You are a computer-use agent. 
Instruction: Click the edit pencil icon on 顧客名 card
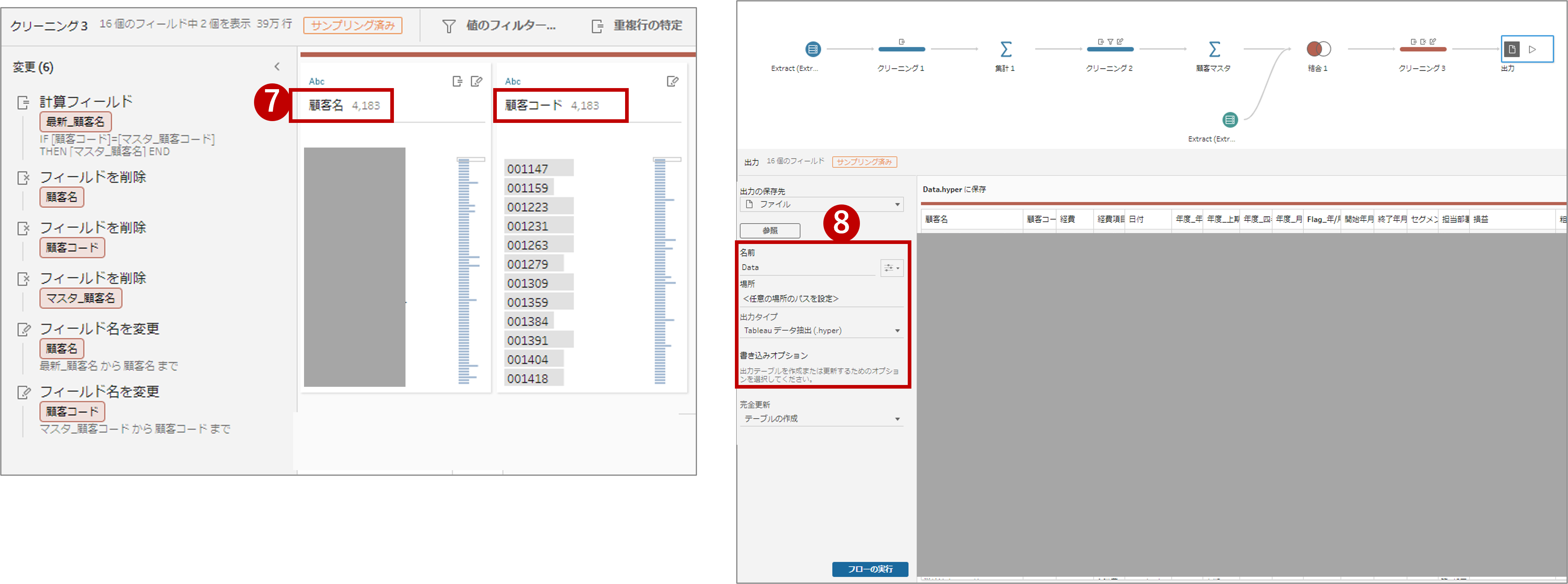[477, 81]
